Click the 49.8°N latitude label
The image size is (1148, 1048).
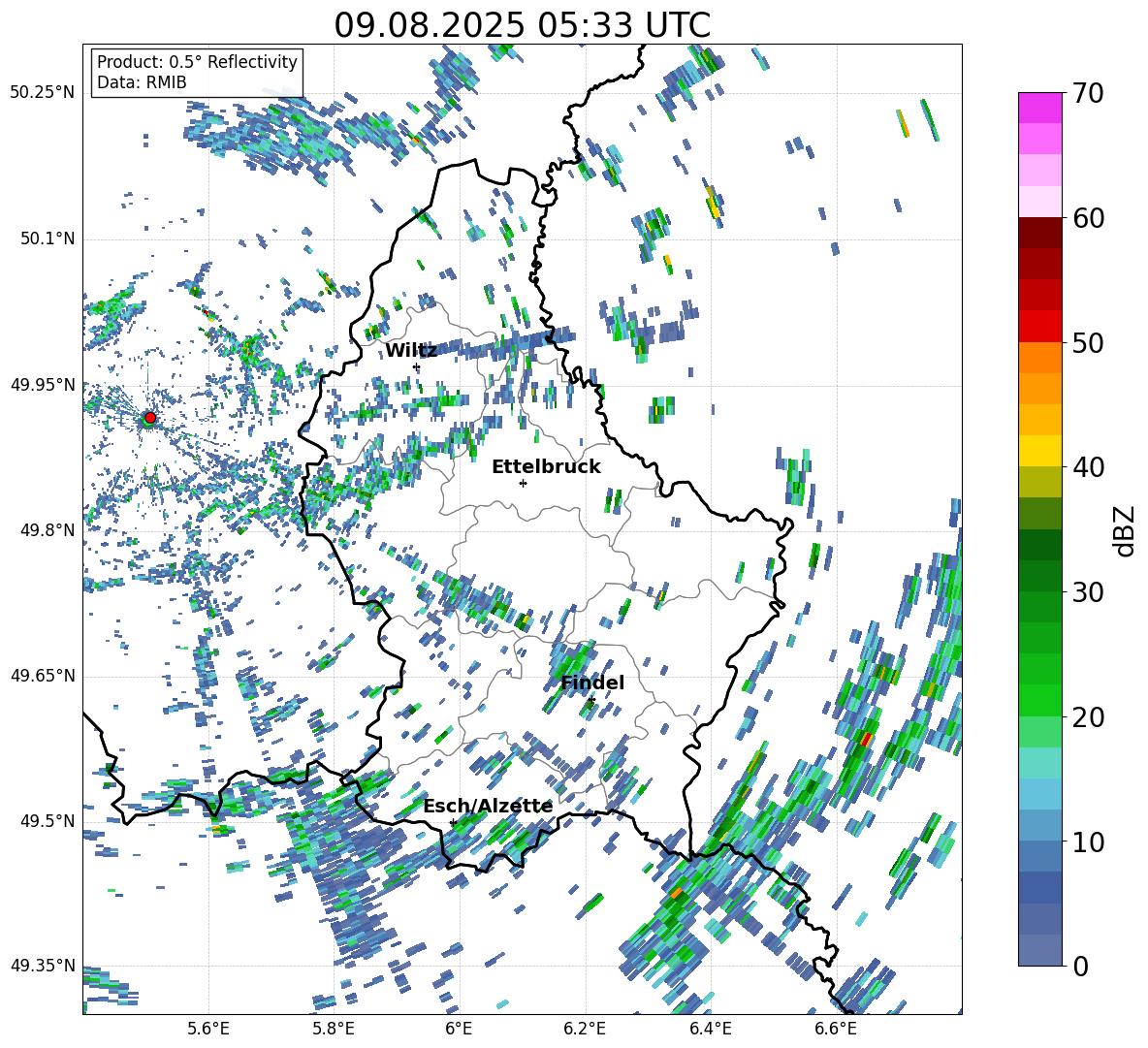point(48,530)
